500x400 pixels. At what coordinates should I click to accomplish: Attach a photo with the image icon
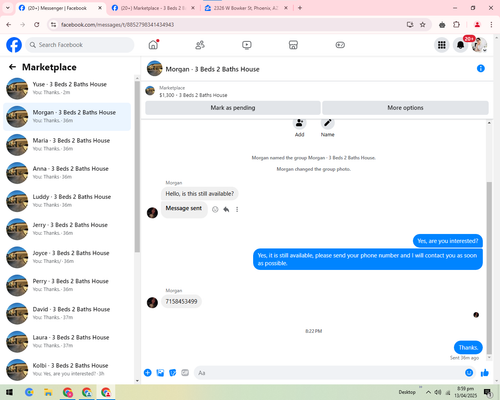point(160,373)
